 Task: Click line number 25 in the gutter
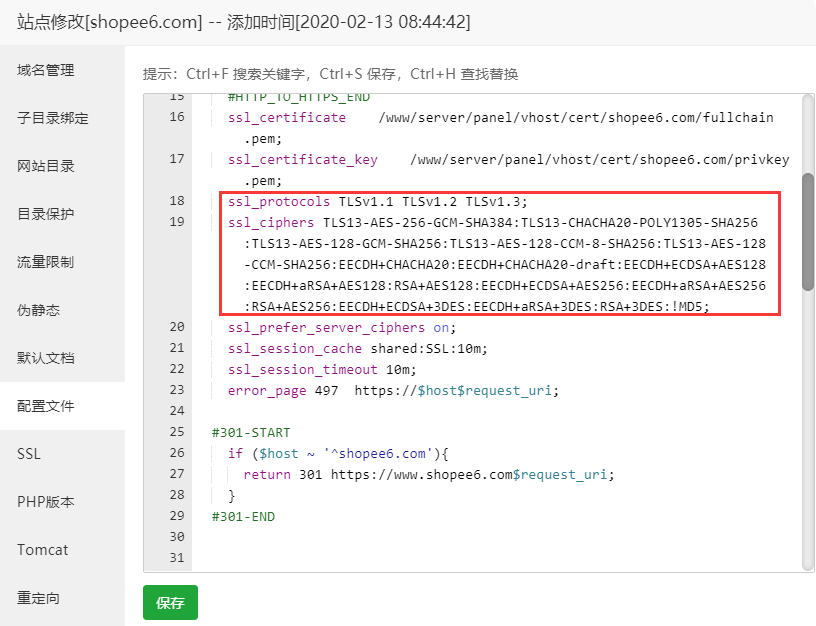tap(177, 432)
